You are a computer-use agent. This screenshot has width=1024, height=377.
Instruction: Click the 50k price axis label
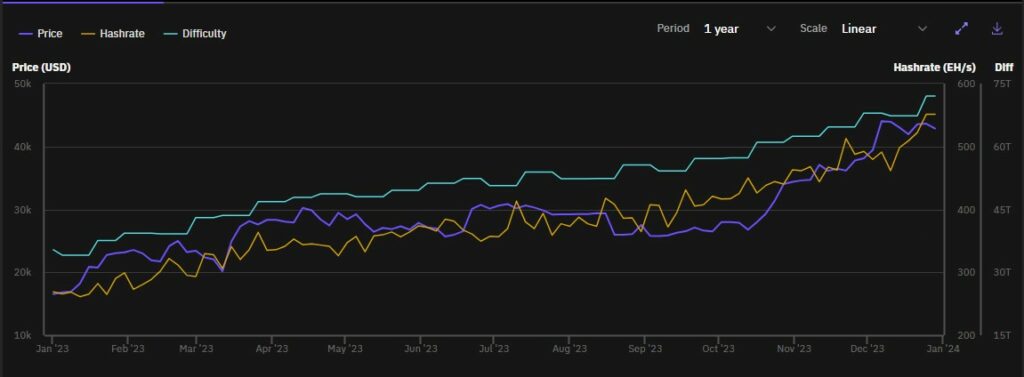click(23, 84)
